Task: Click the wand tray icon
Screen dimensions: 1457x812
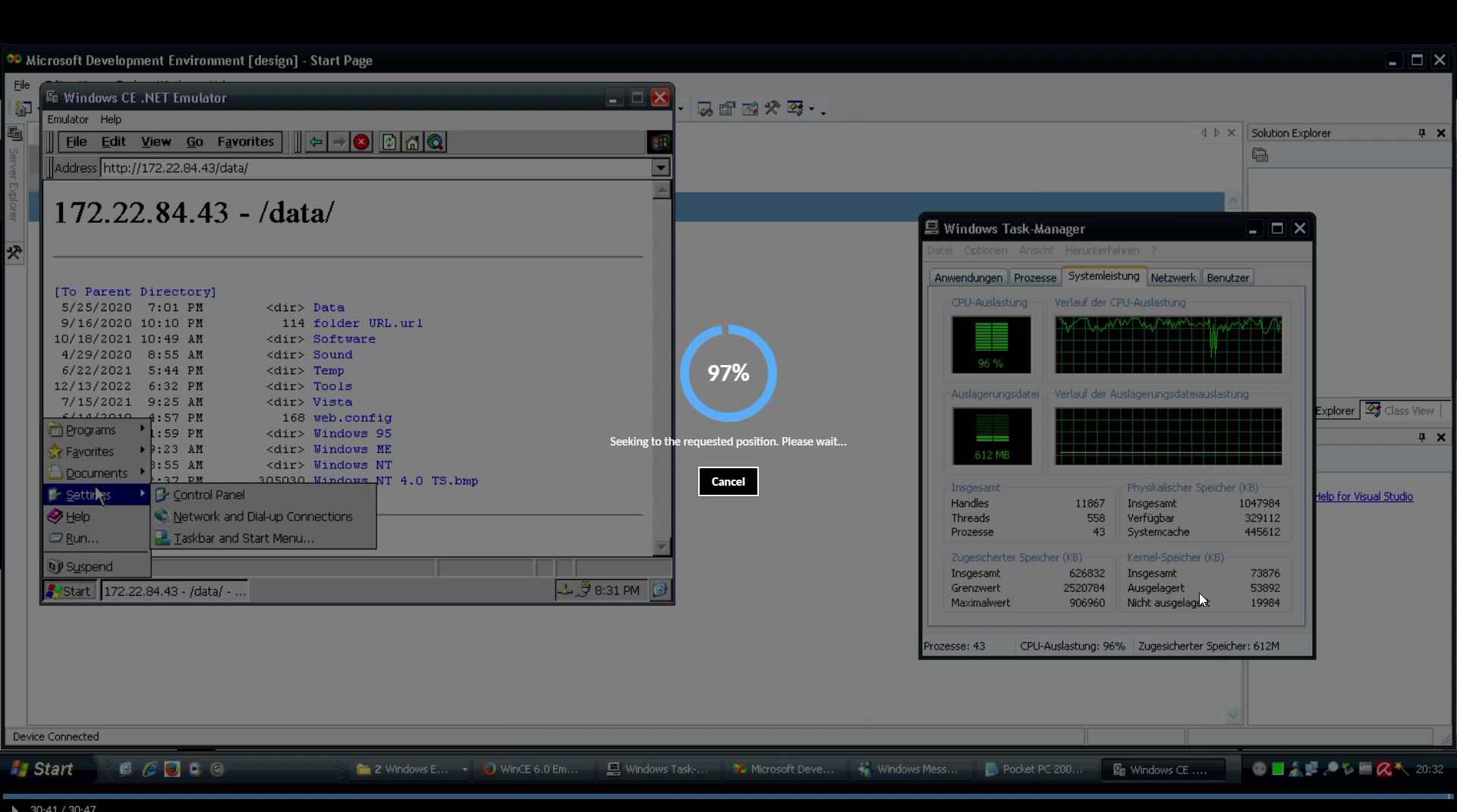Action: point(1401,770)
